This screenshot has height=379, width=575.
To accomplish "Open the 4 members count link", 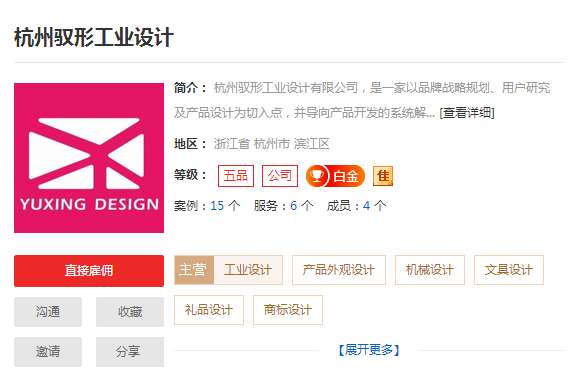I will click(366, 206).
